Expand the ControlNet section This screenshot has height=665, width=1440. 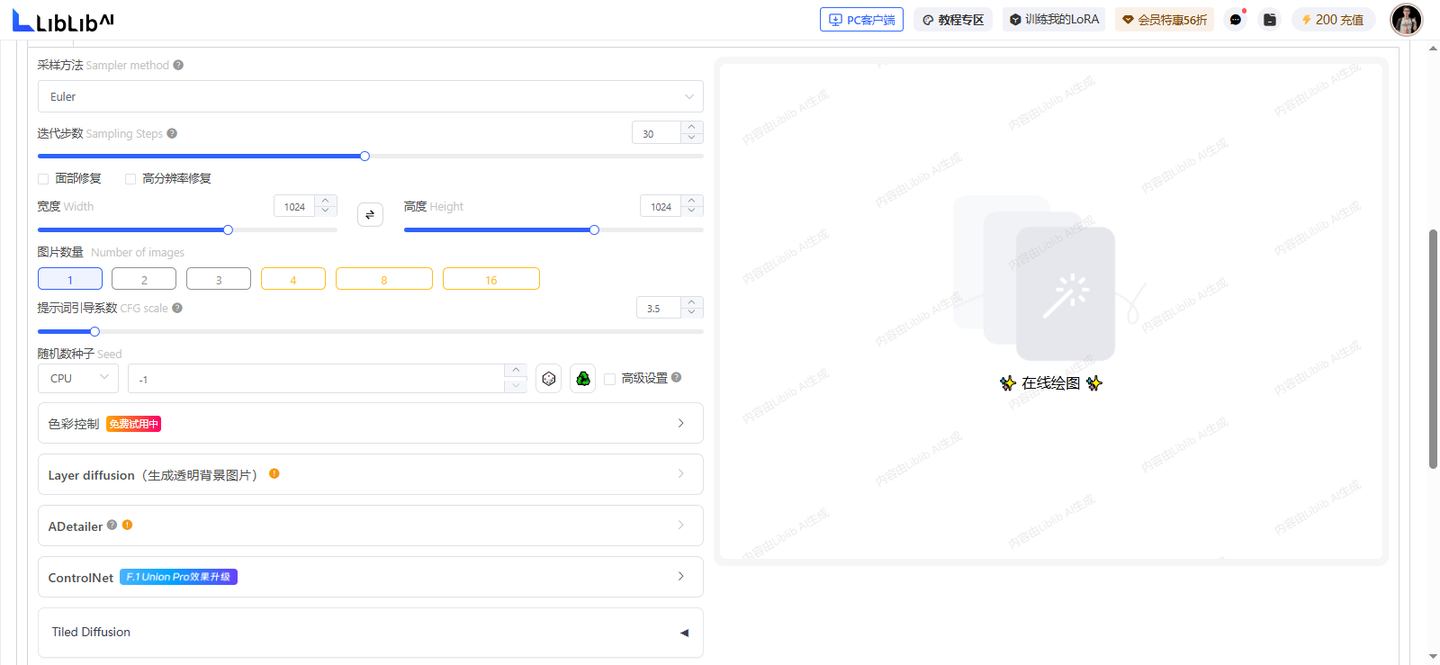(x=370, y=577)
